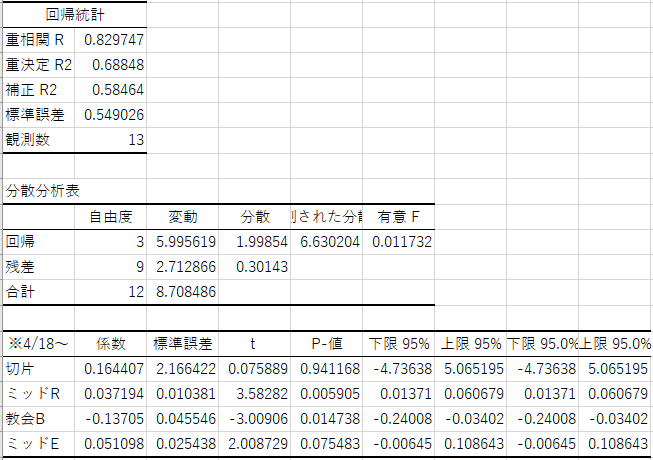Click 標準誤差 label in the 回帰統計 block

[38, 115]
